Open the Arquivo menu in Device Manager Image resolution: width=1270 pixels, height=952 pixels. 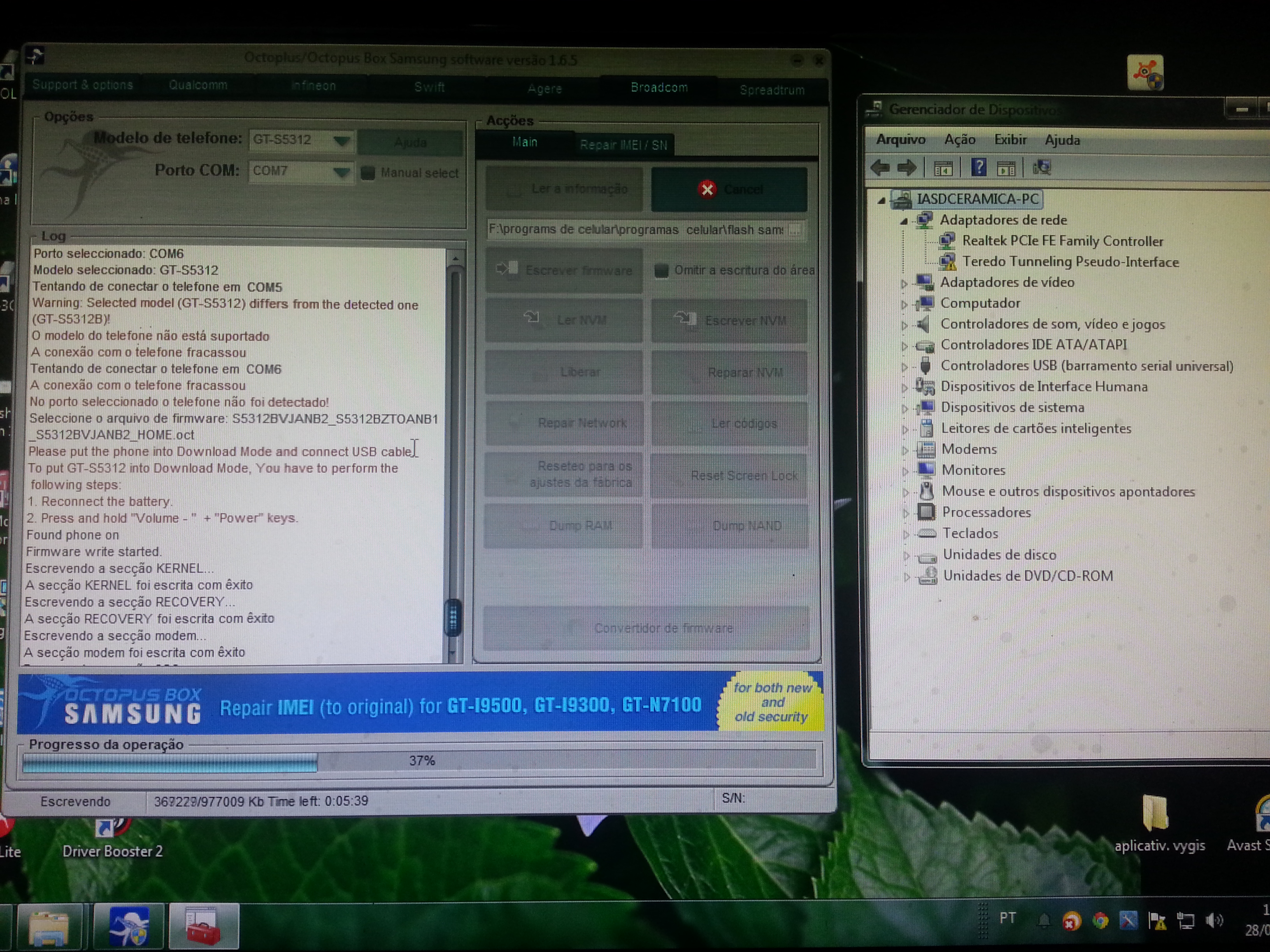[900, 140]
